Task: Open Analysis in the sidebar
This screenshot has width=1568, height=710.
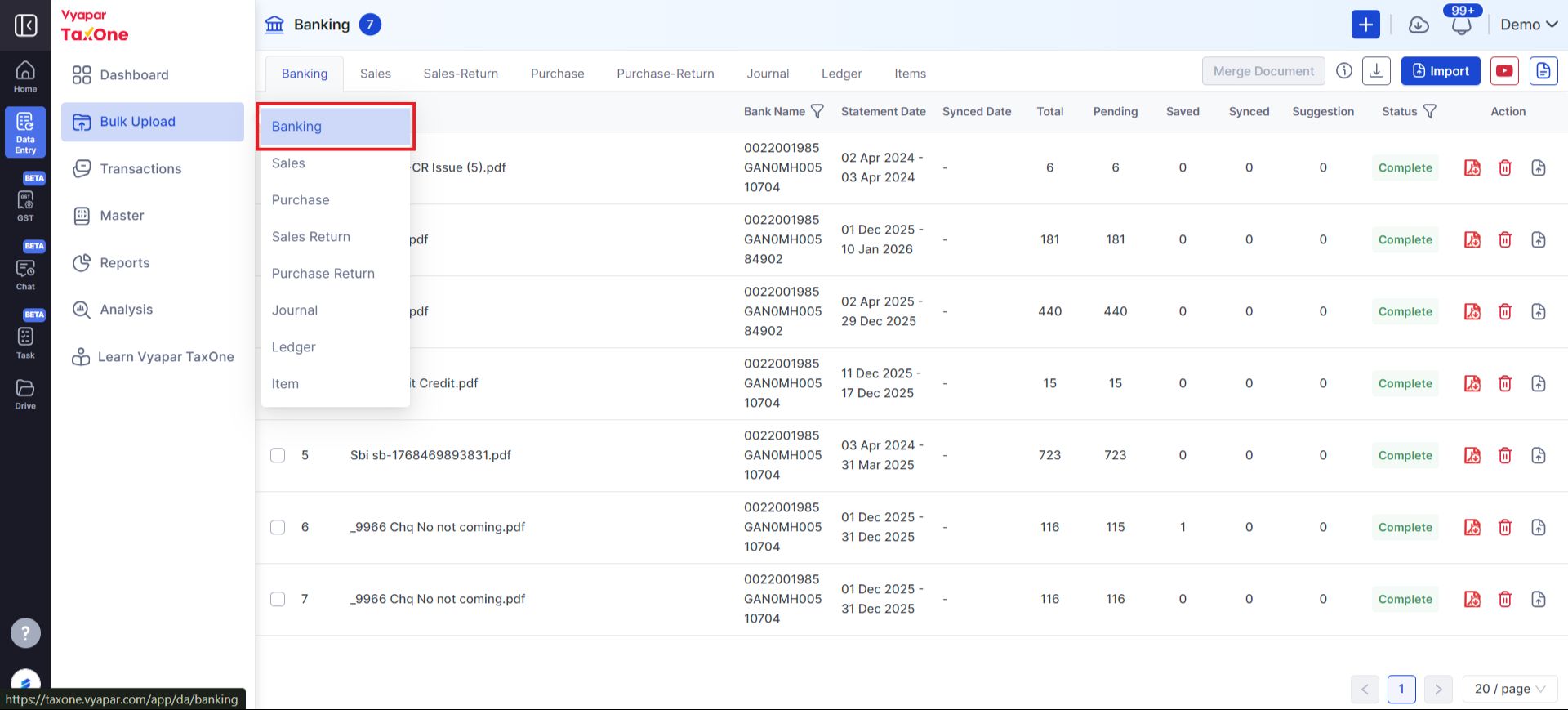Action: pos(153,310)
